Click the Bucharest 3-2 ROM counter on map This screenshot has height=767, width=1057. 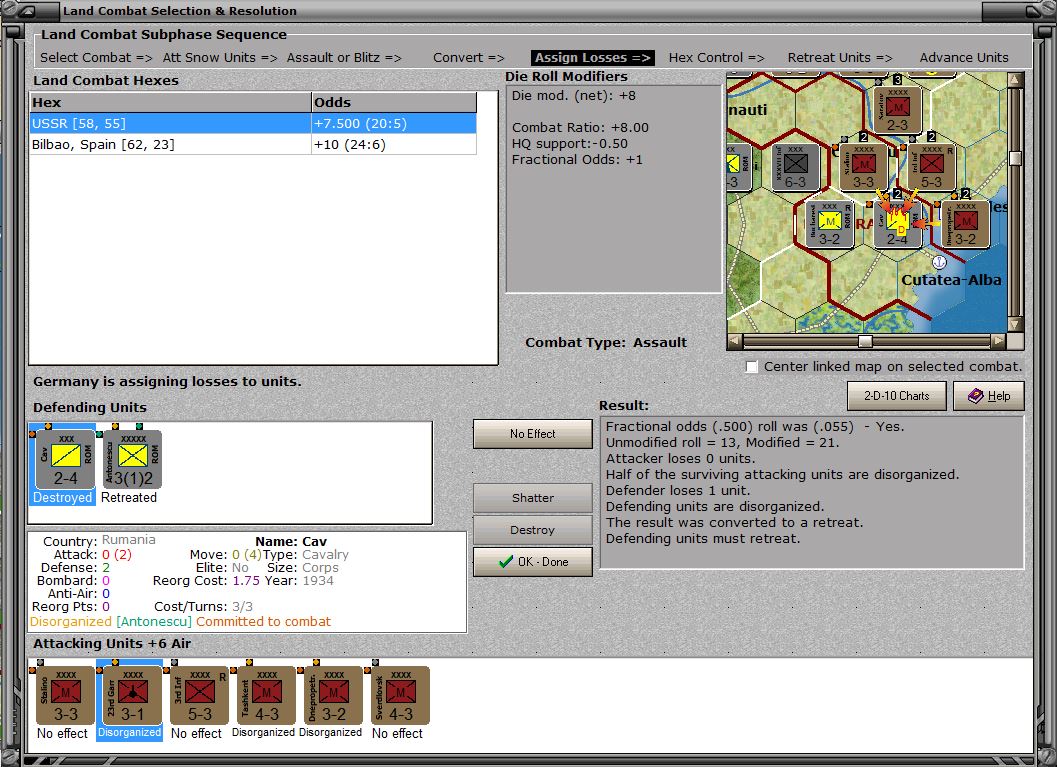click(830, 224)
